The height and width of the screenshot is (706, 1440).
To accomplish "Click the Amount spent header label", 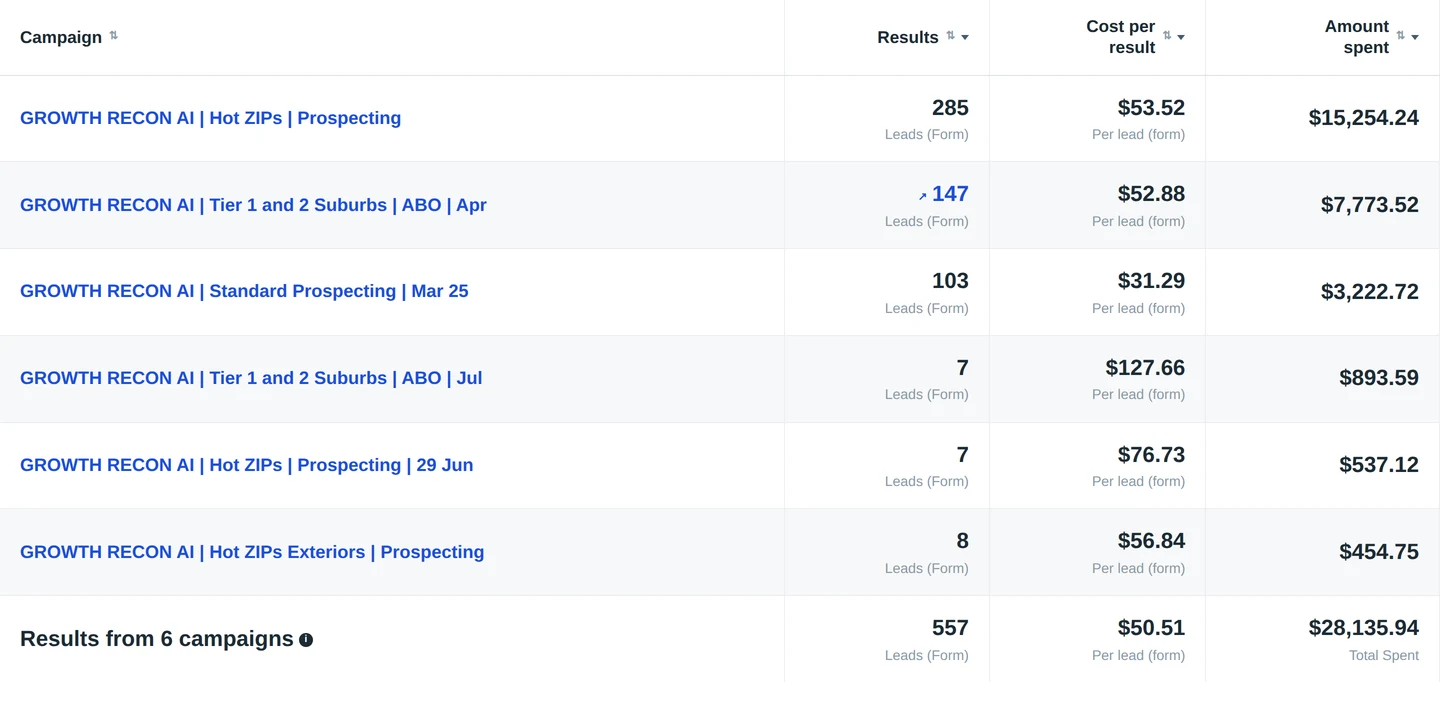I will click(x=1356, y=37).
